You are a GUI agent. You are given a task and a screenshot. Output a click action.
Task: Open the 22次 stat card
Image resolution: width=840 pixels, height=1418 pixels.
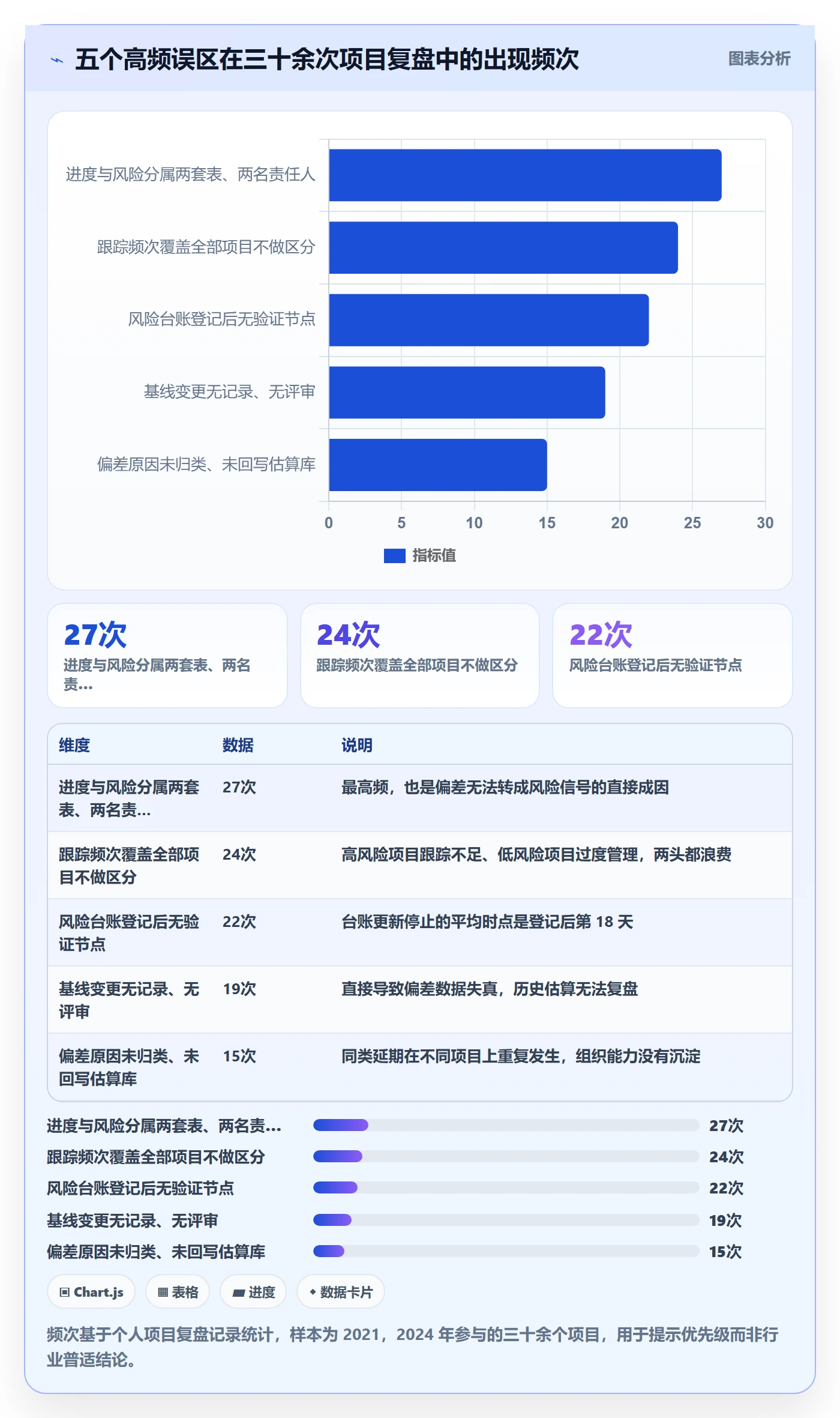[673, 656]
